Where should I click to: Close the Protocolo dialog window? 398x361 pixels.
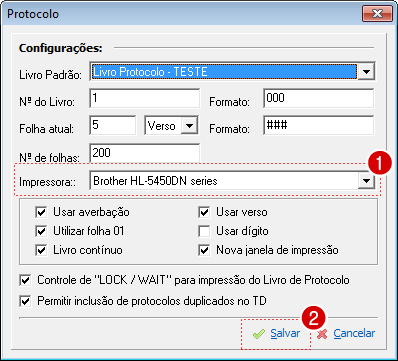(x=377, y=15)
